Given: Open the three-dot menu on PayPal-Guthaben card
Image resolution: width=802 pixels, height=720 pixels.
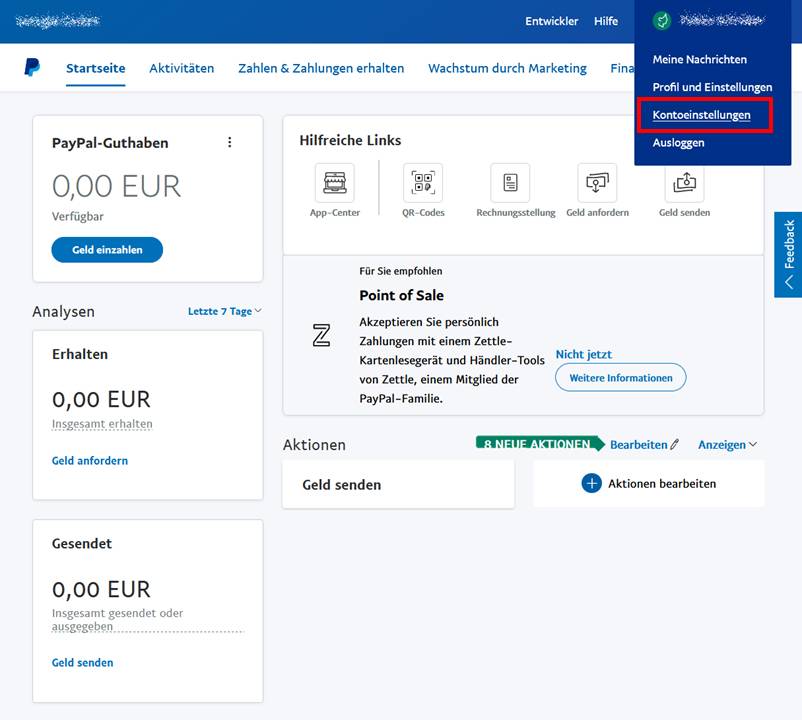Looking at the screenshot, I should 230,142.
